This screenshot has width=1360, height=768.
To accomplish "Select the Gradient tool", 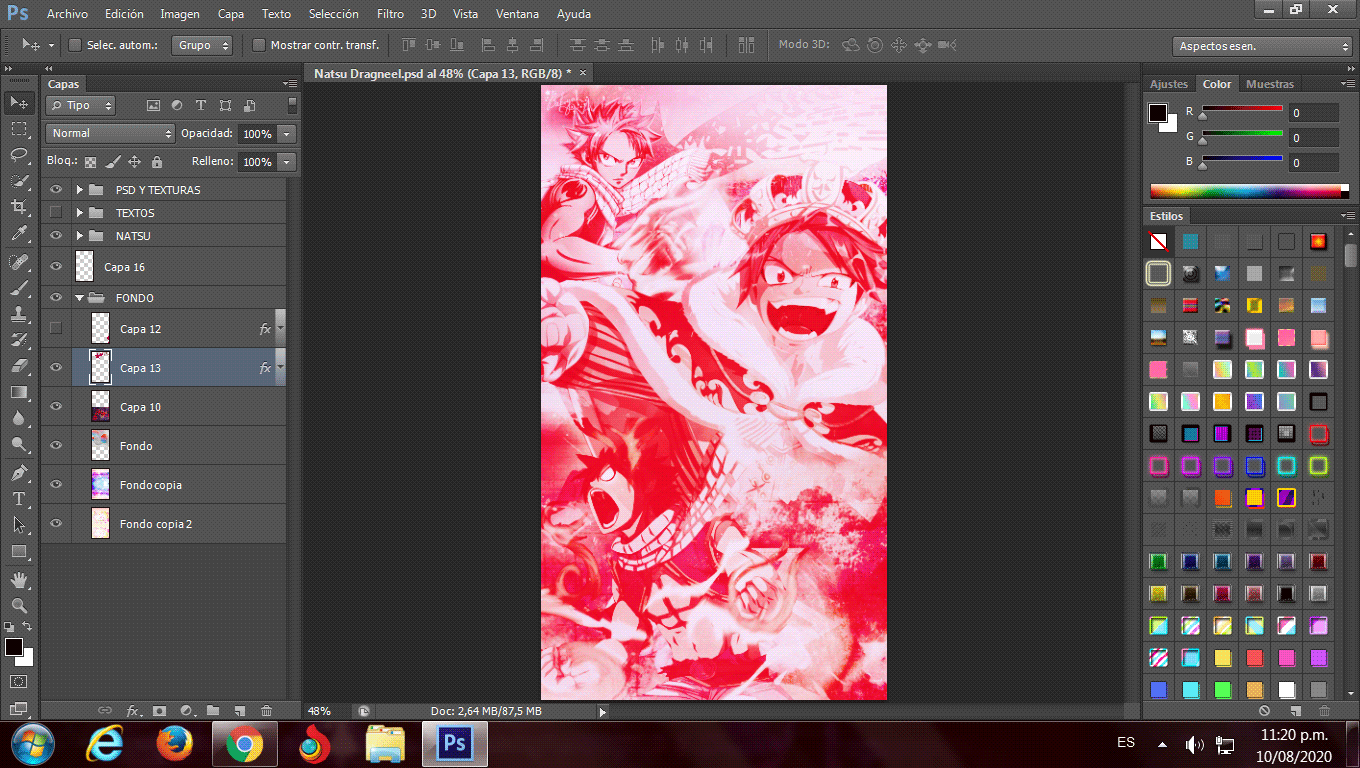I will pos(18,392).
